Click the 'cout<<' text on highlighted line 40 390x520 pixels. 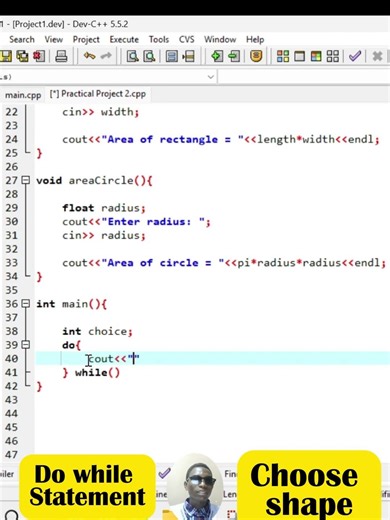[x=107, y=359]
